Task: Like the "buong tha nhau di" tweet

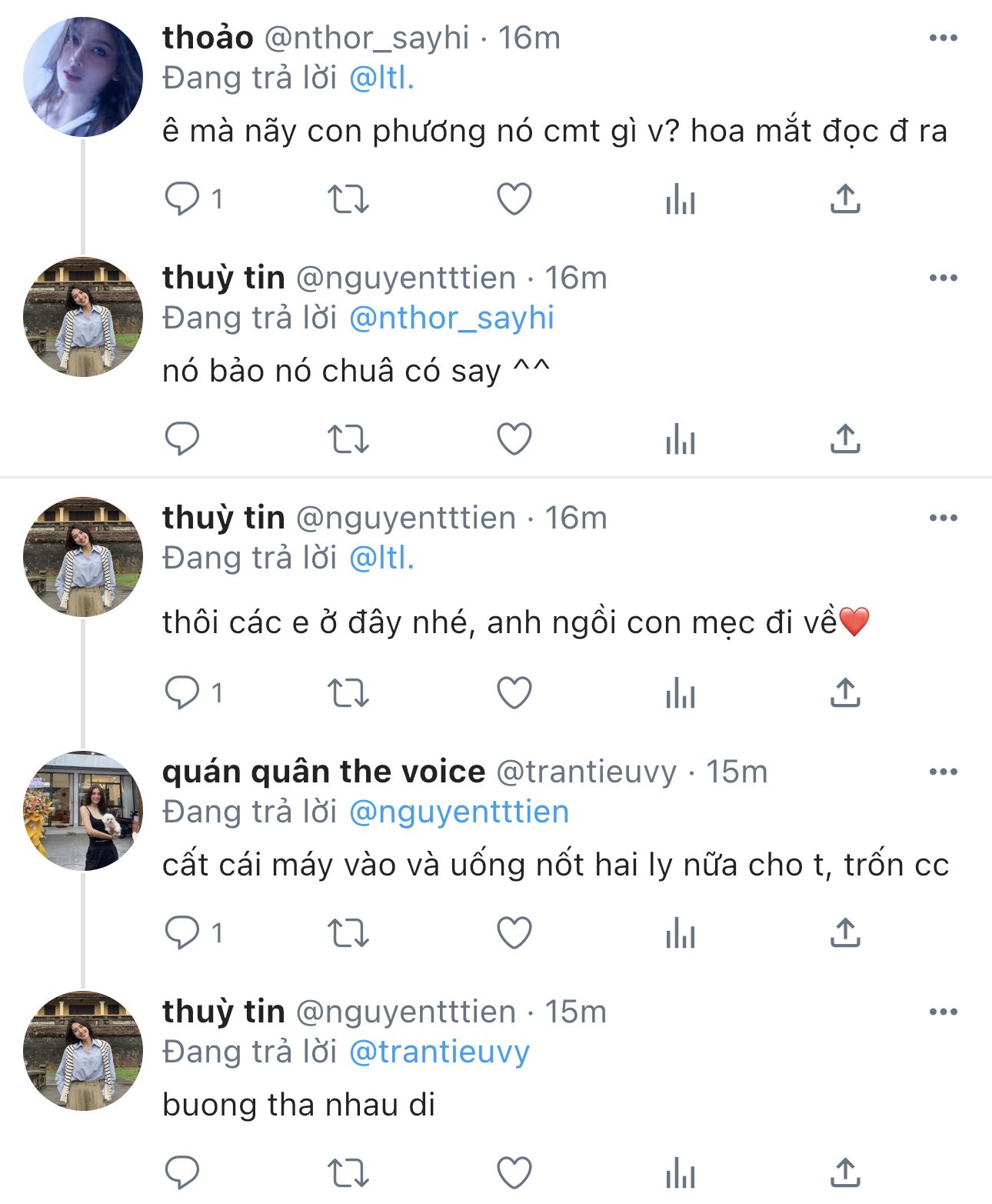Action: coord(514,1172)
